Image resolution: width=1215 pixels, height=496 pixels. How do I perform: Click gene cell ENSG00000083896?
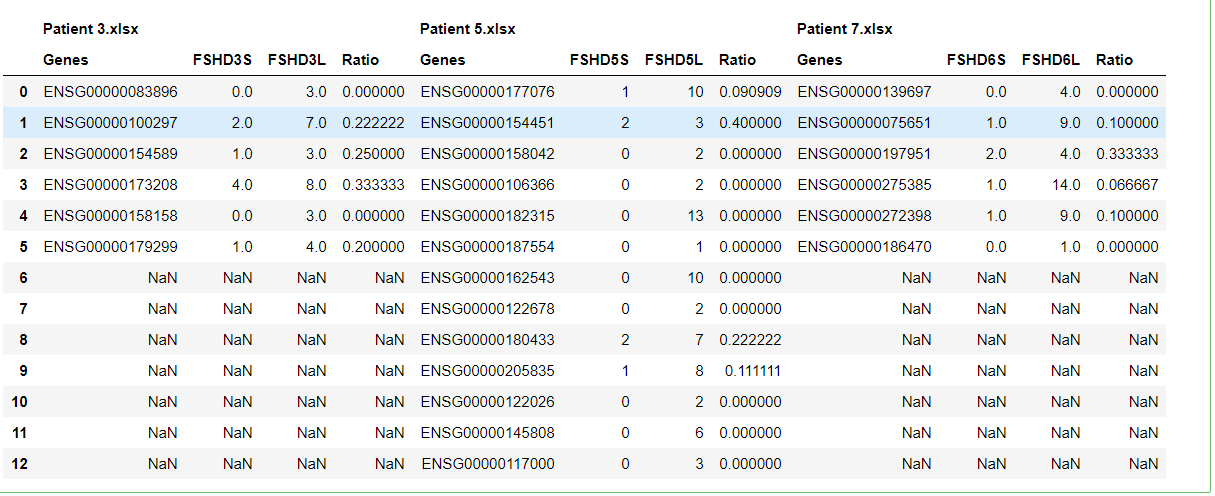[110, 92]
